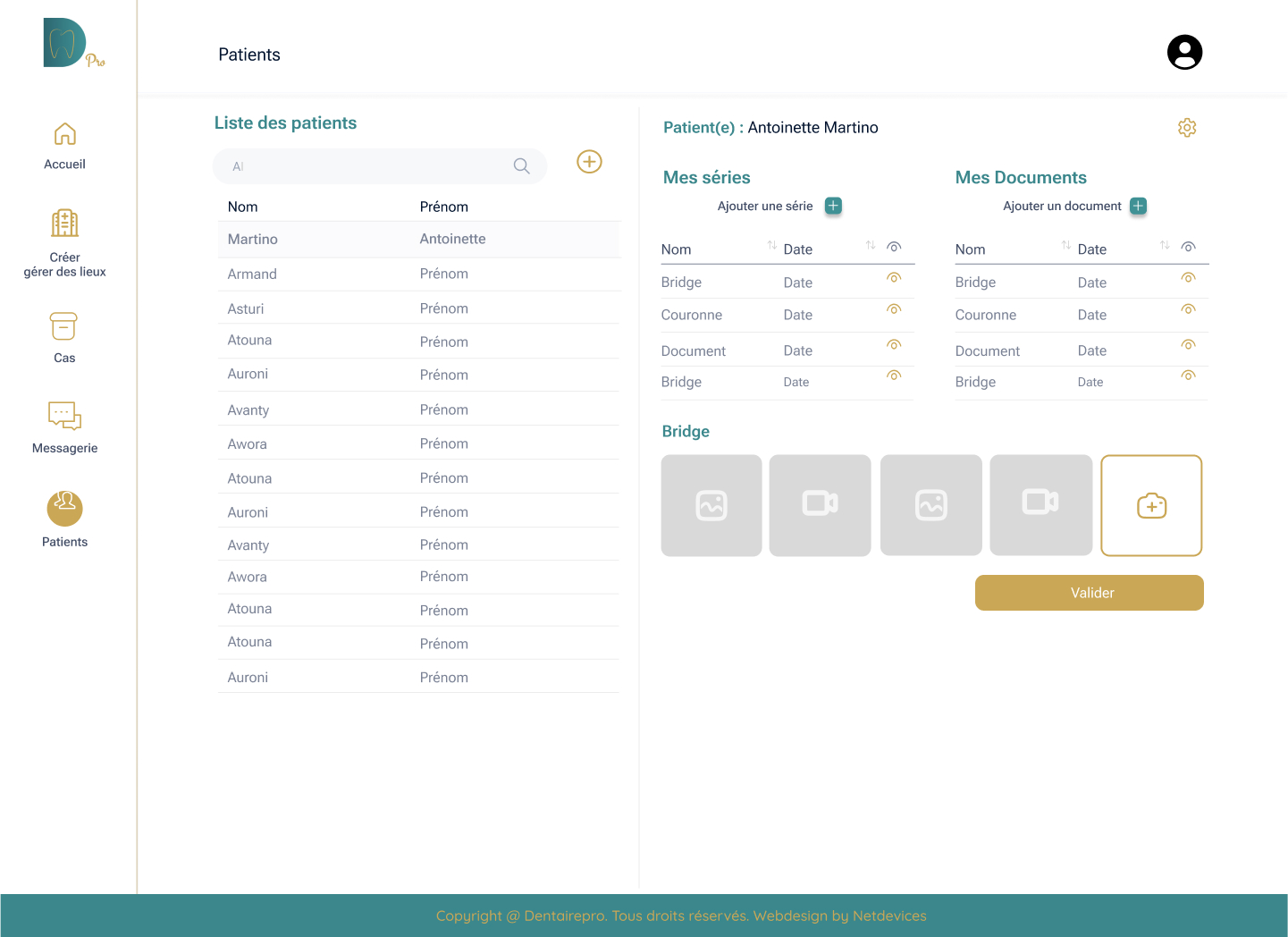Click the add patient plus icon

pyautogui.click(x=589, y=162)
